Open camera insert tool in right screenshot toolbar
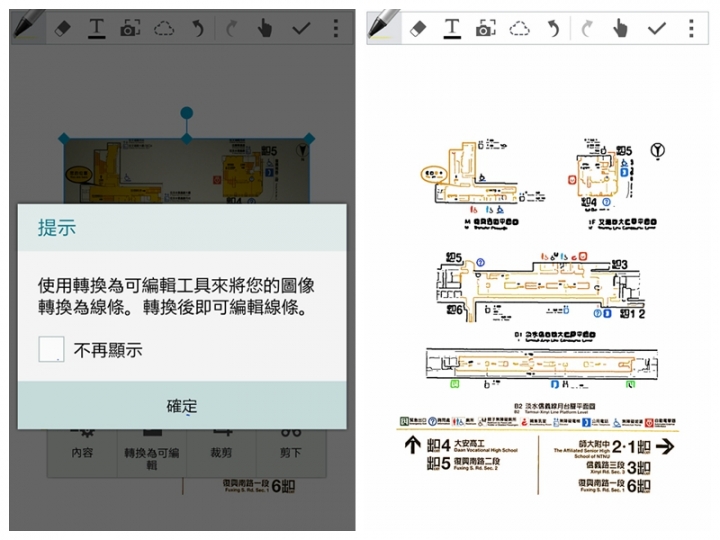 pyautogui.click(x=486, y=29)
